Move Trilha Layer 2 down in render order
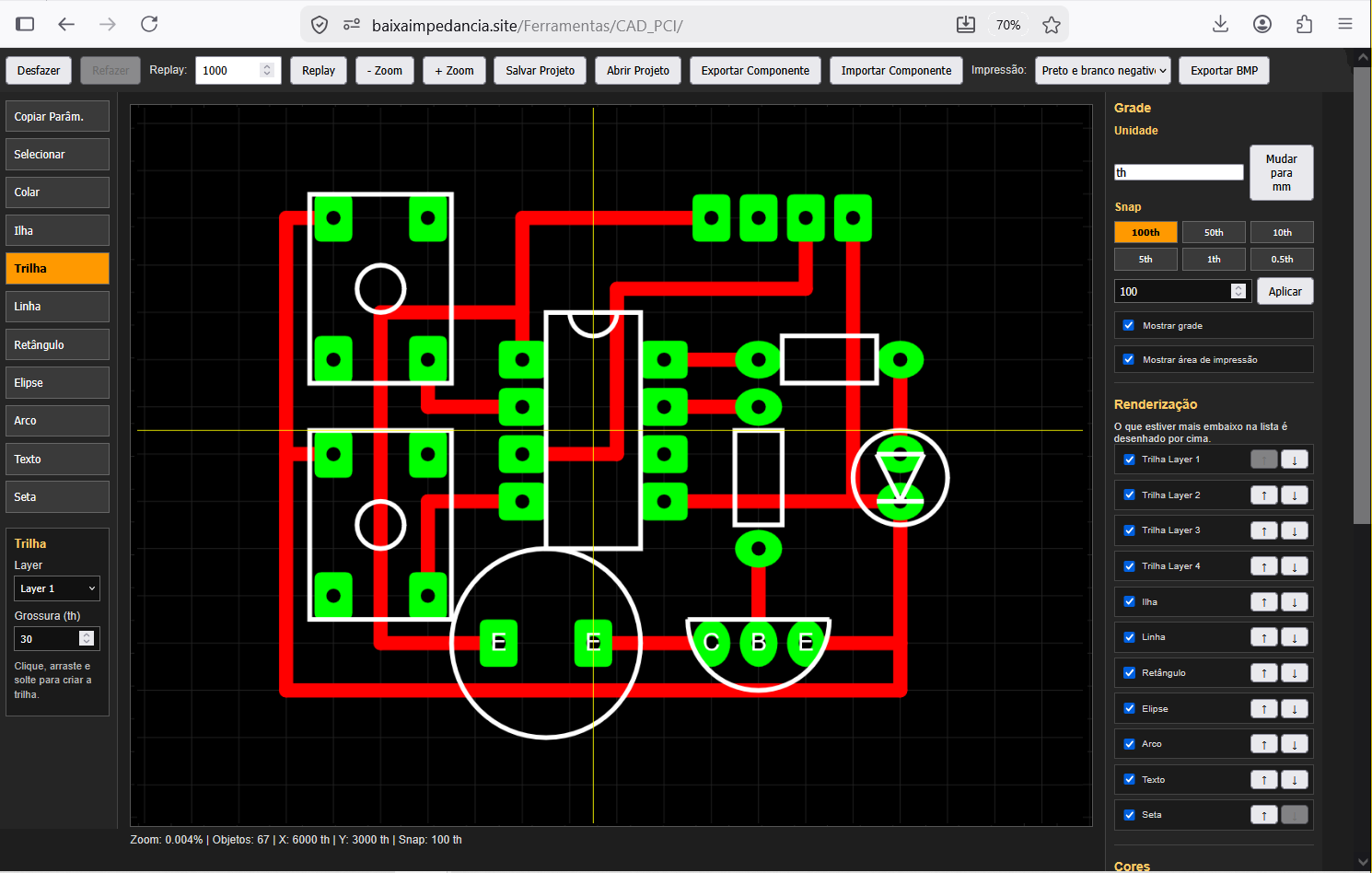Image resolution: width=1372 pixels, height=873 pixels. click(1294, 495)
